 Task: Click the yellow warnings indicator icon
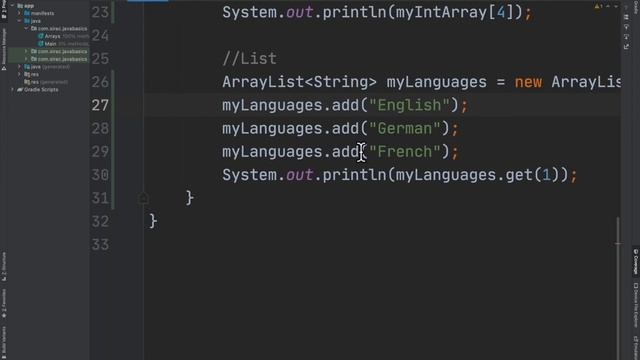coord(598,7)
